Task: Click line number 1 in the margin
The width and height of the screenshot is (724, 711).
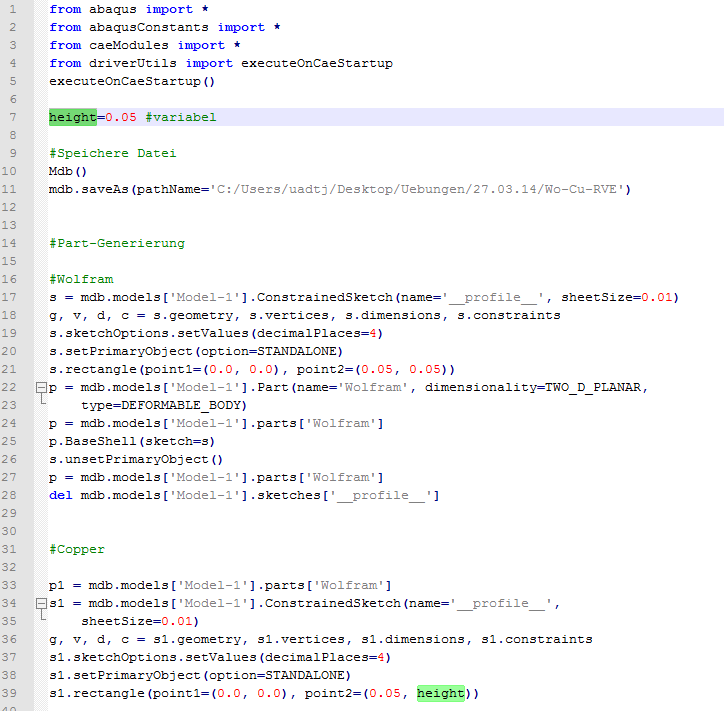Action: coord(12,9)
